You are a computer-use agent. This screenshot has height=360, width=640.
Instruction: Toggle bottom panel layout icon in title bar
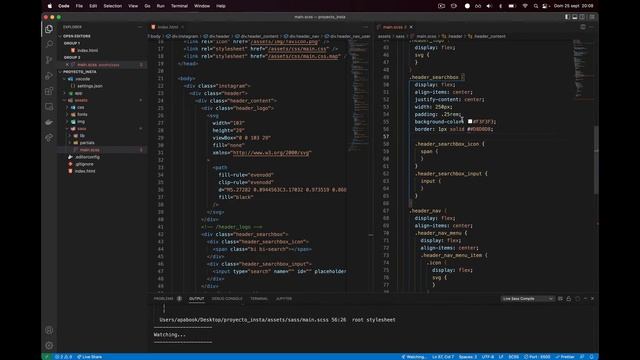click(x=575, y=17)
